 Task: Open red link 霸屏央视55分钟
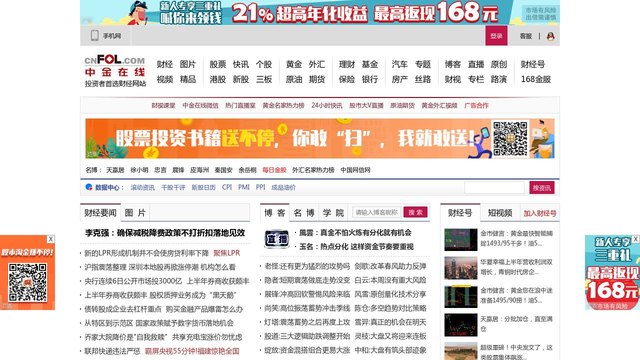point(192,351)
